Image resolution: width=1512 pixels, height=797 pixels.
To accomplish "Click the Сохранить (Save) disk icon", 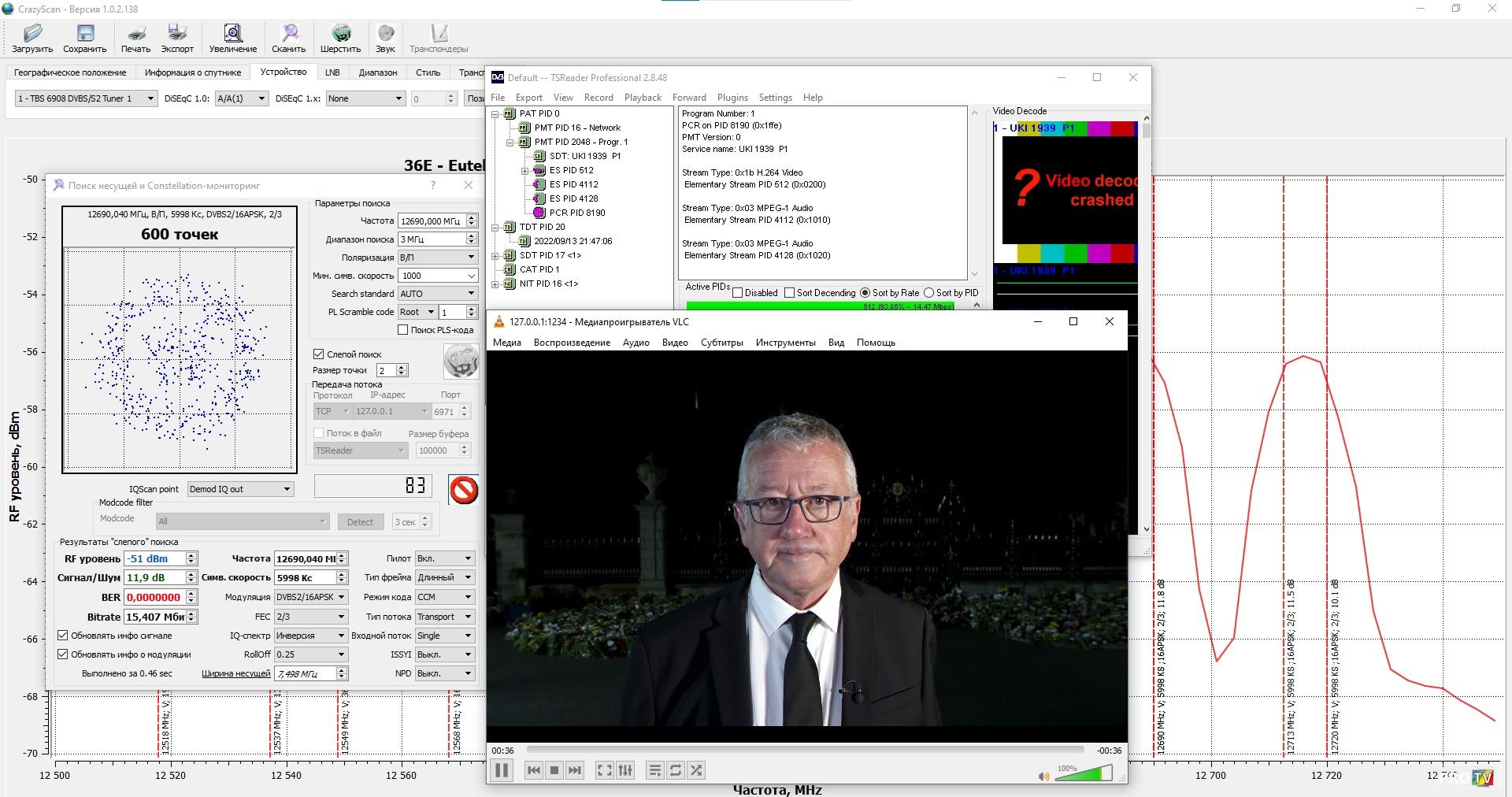I will (84, 34).
